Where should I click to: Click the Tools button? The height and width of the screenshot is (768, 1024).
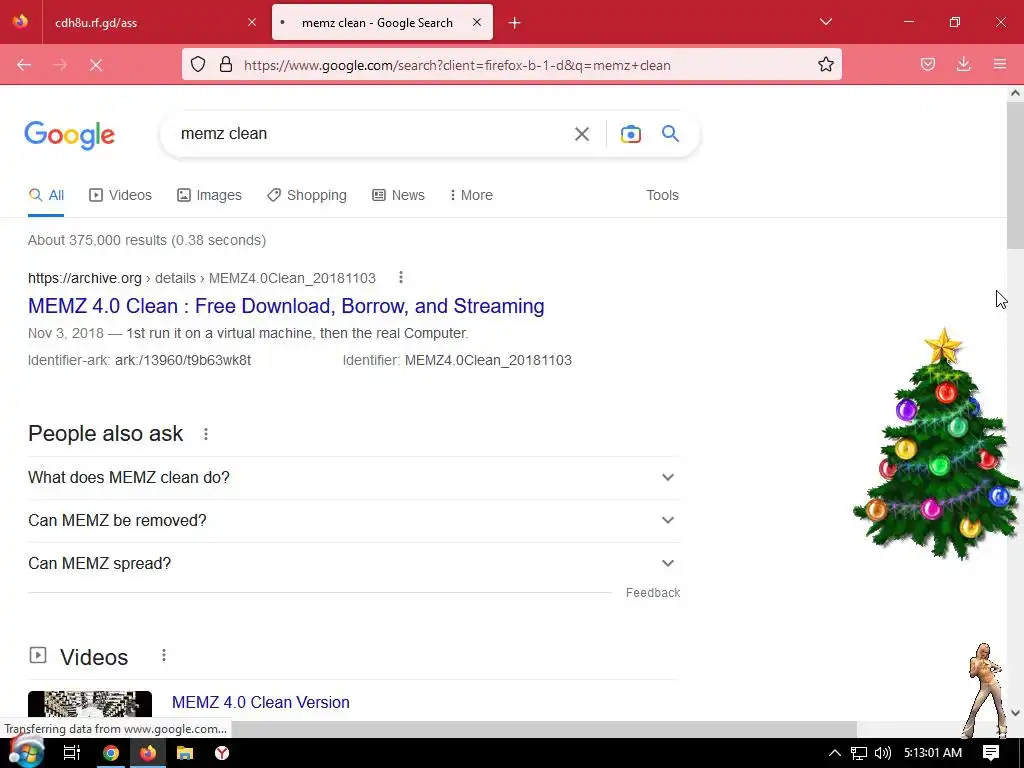coord(662,195)
